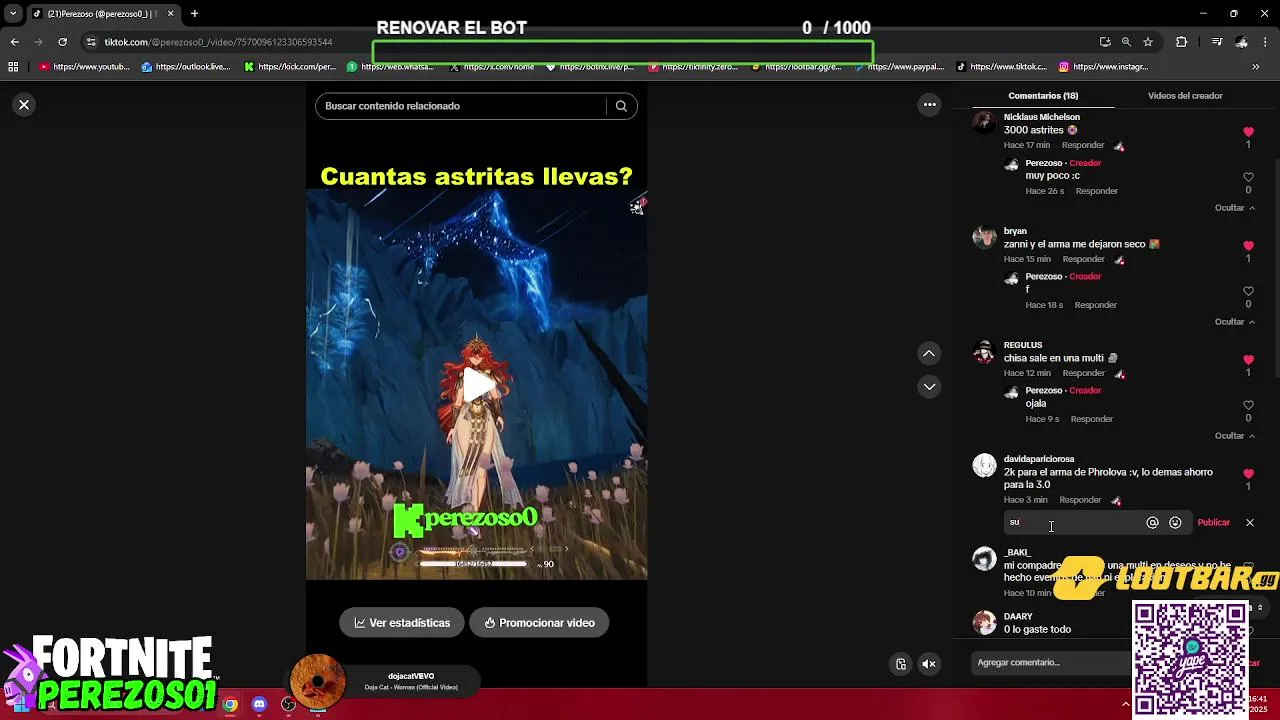Bookmark this page with star icon
The image size is (1280, 720).
click(x=1148, y=42)
